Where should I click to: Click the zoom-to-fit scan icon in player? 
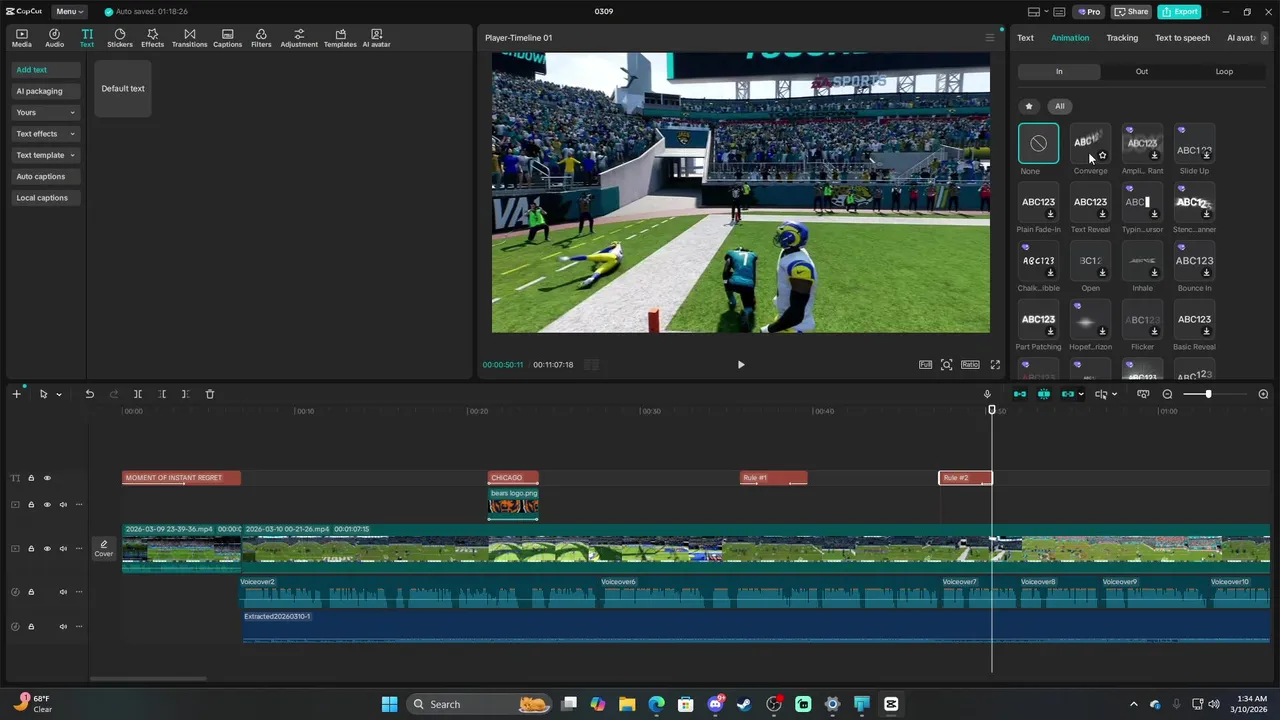click(947, 365)
